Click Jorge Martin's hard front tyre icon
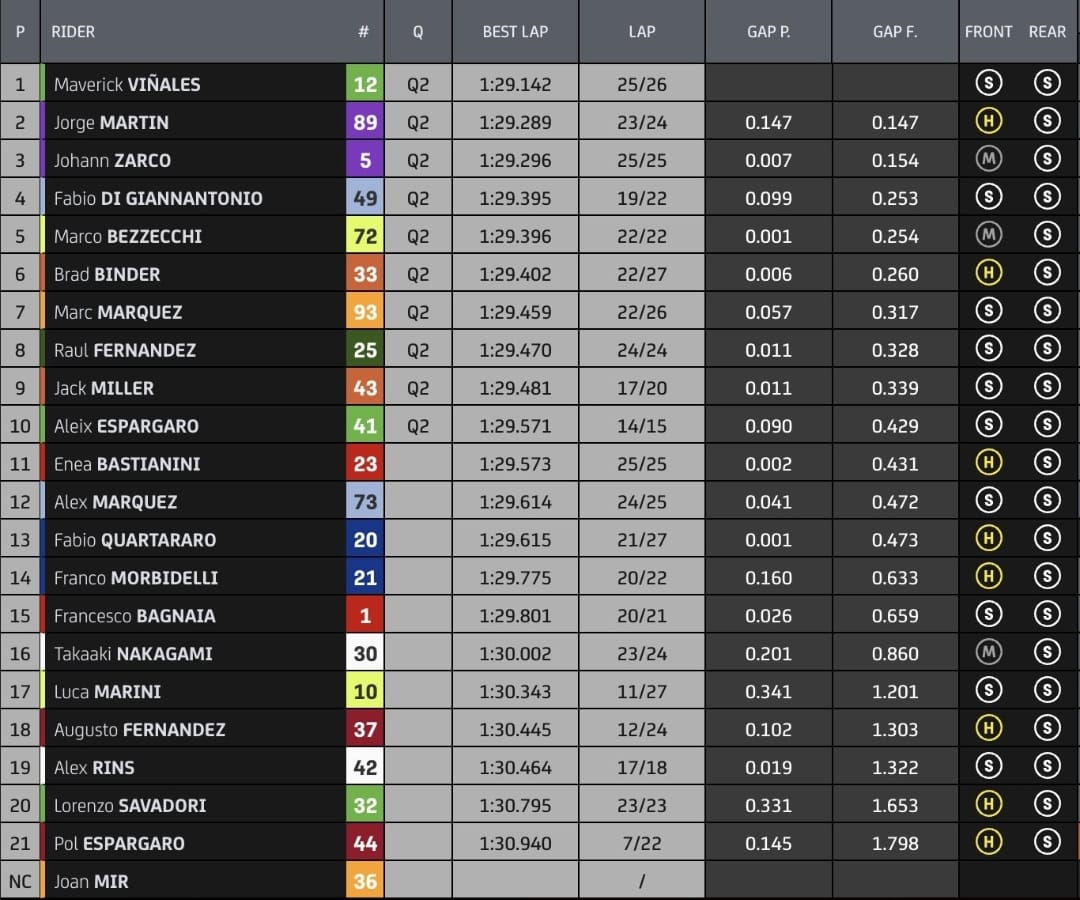Image resolution: width=1080 pixels, height=900 pixels. 988,122
